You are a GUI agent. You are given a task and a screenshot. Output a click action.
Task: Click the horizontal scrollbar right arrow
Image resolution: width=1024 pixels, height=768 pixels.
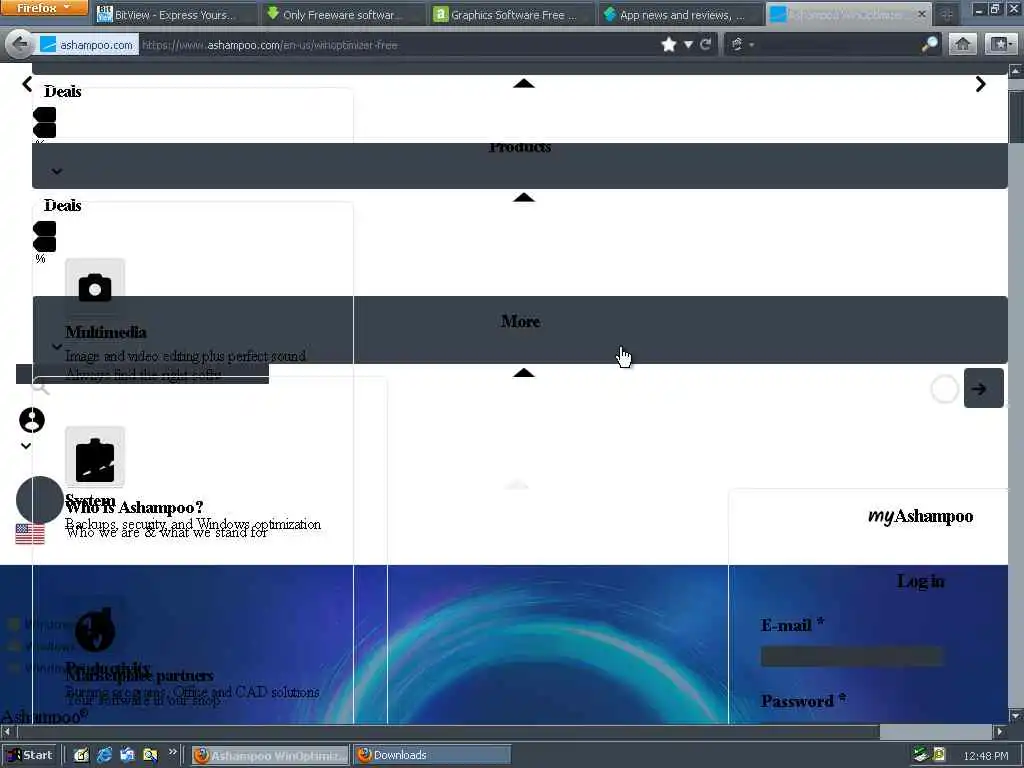pyautogui.click(x=999, y=731)
